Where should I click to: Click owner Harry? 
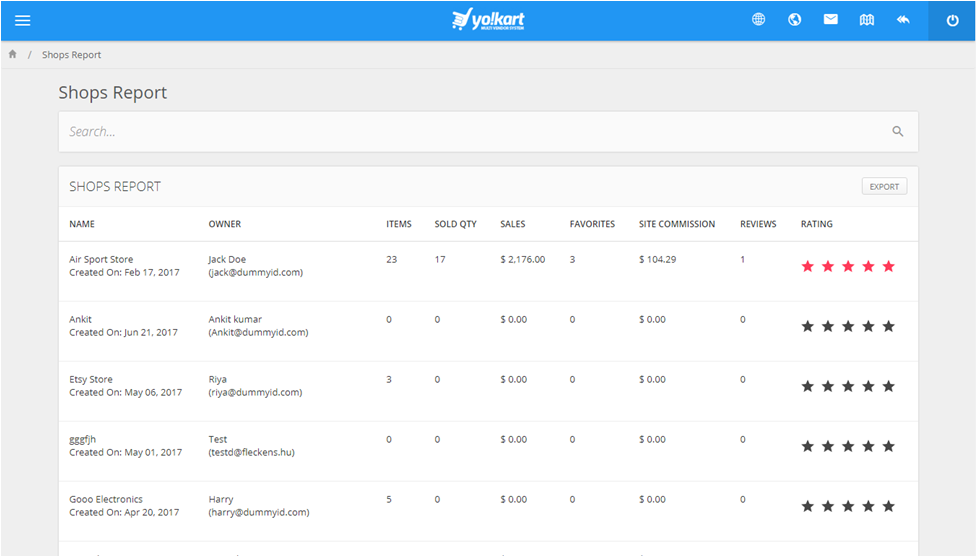click(221, 499)
